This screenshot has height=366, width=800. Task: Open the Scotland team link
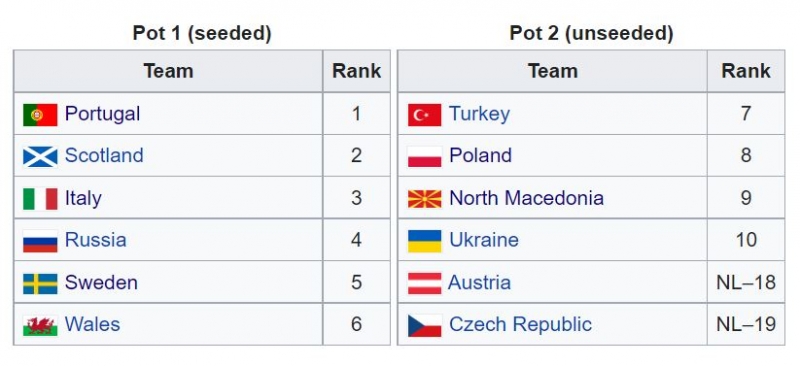104,155
